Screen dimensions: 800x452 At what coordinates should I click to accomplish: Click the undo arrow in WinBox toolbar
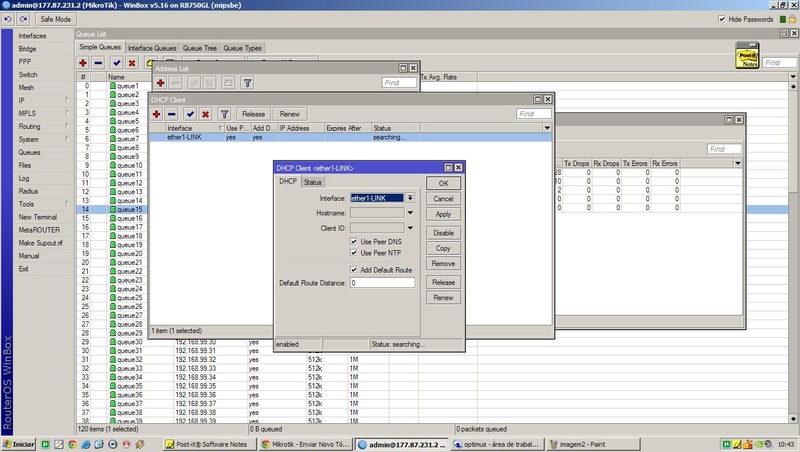pyautogui.click(x=7, y=19)
